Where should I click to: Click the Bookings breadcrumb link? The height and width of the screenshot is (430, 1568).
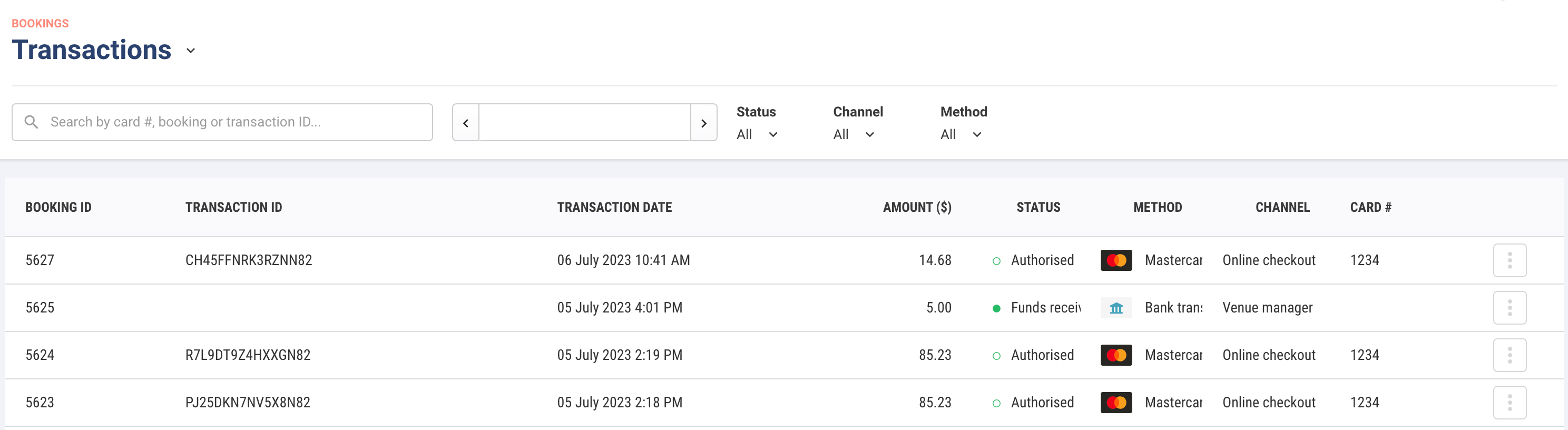click(x=40, y=23)
